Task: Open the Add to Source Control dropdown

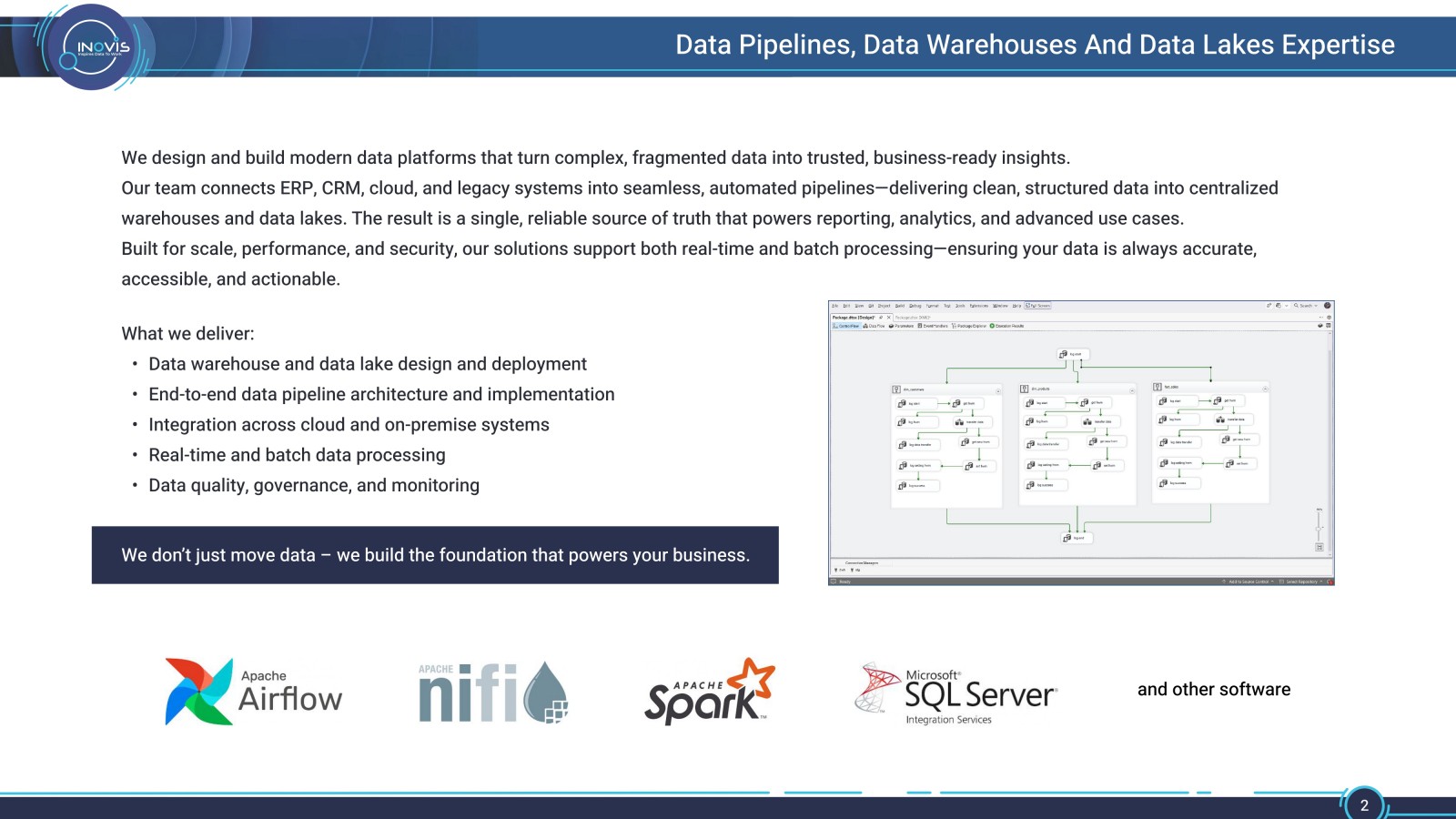Action: [x=1247, y=581]
